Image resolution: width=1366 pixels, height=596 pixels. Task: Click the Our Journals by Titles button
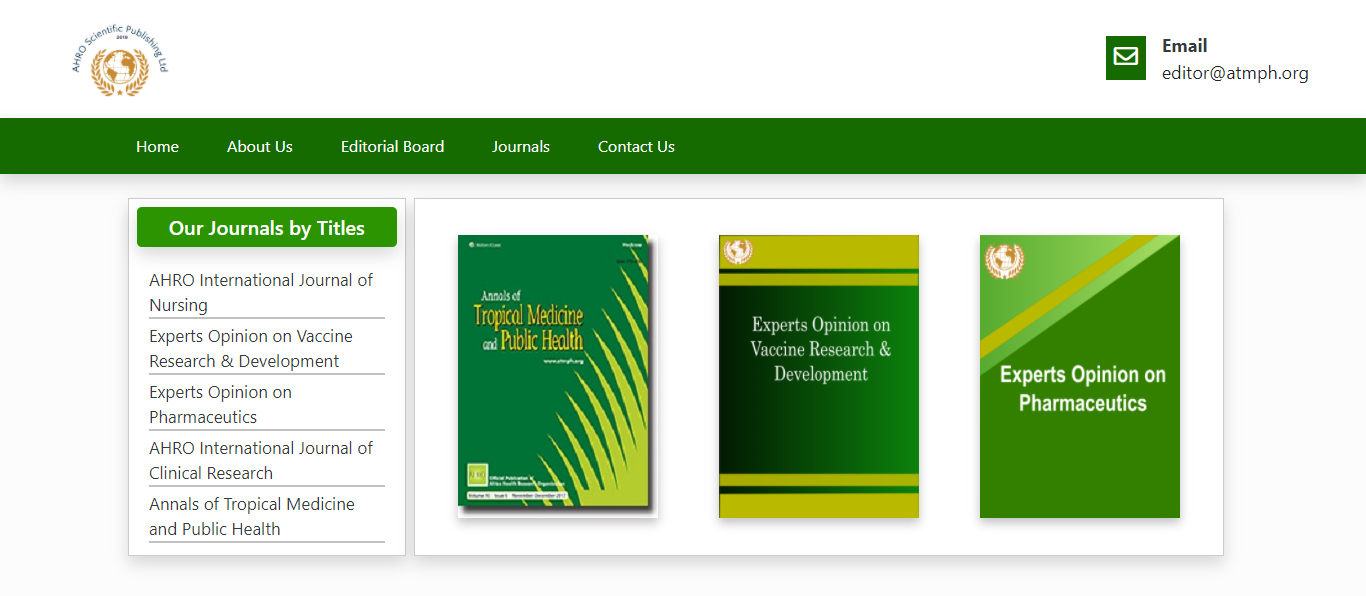[267, 227]
